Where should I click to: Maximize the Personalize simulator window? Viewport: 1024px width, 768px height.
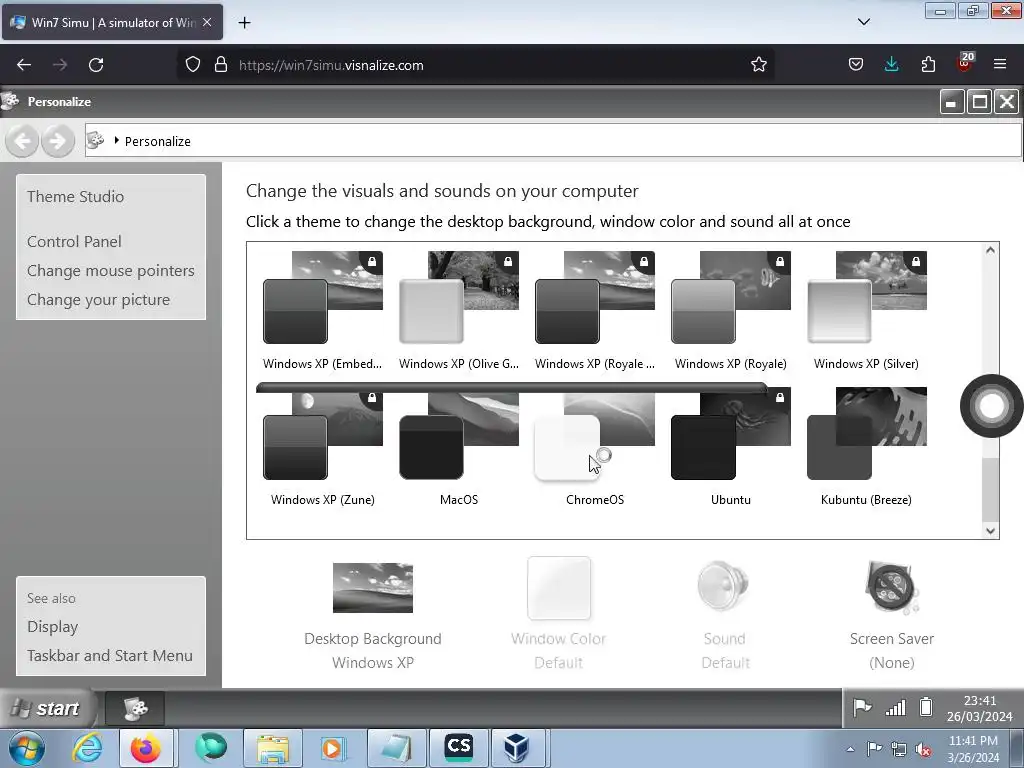click(x=980, y=102)
